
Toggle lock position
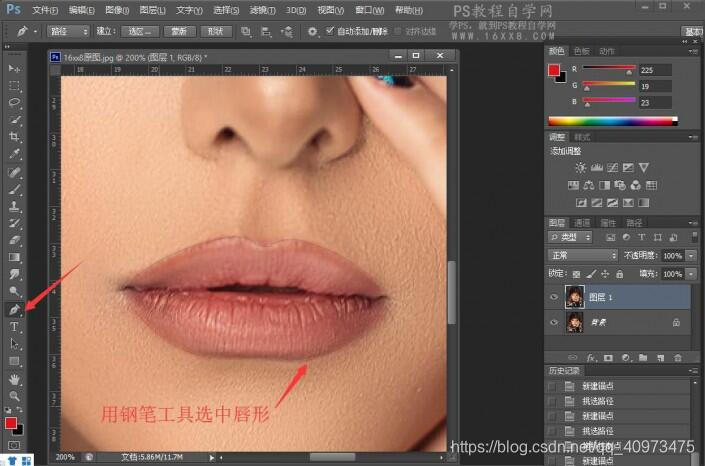click(x=605, y=274)
